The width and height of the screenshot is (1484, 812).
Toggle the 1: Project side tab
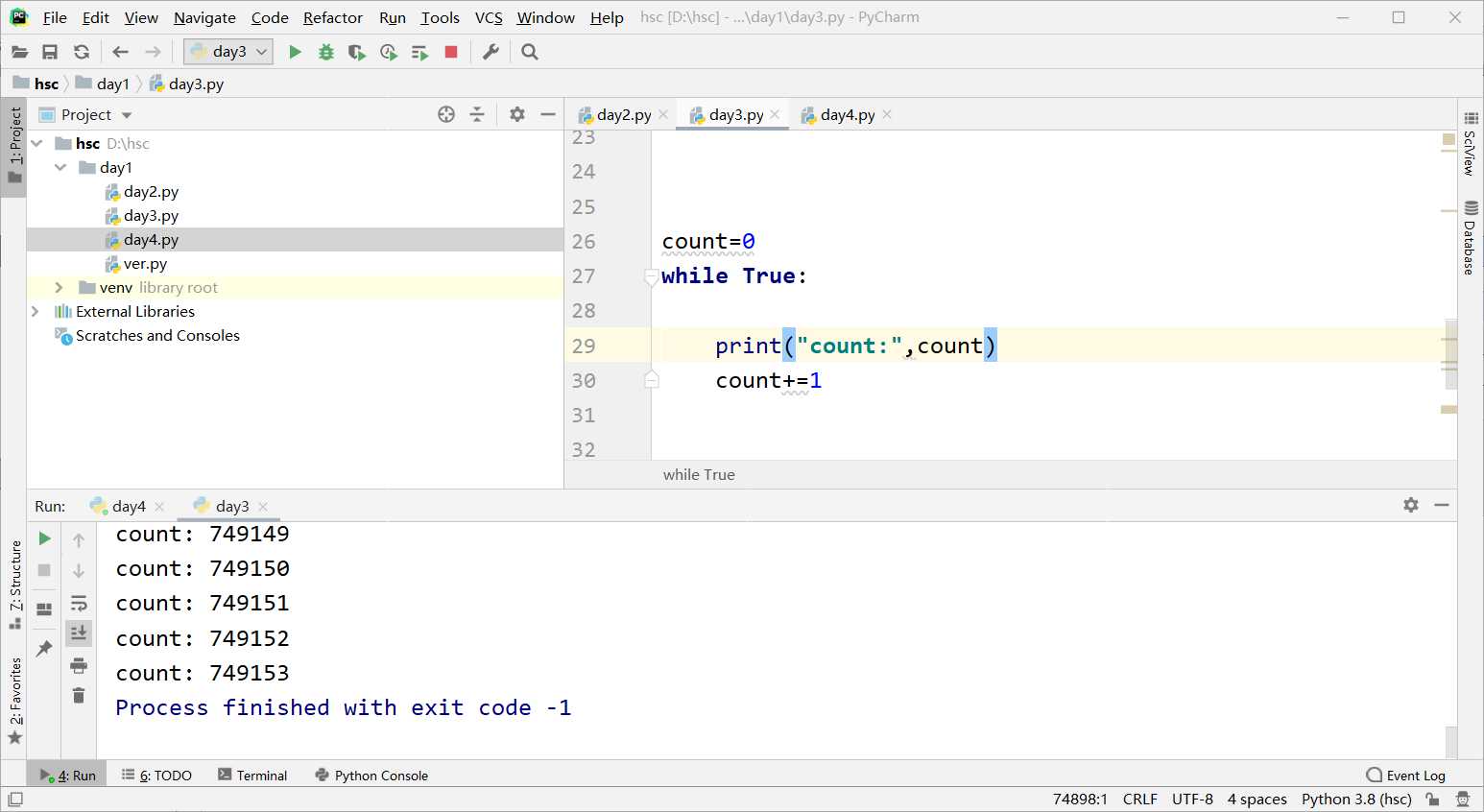pos(14,145)
